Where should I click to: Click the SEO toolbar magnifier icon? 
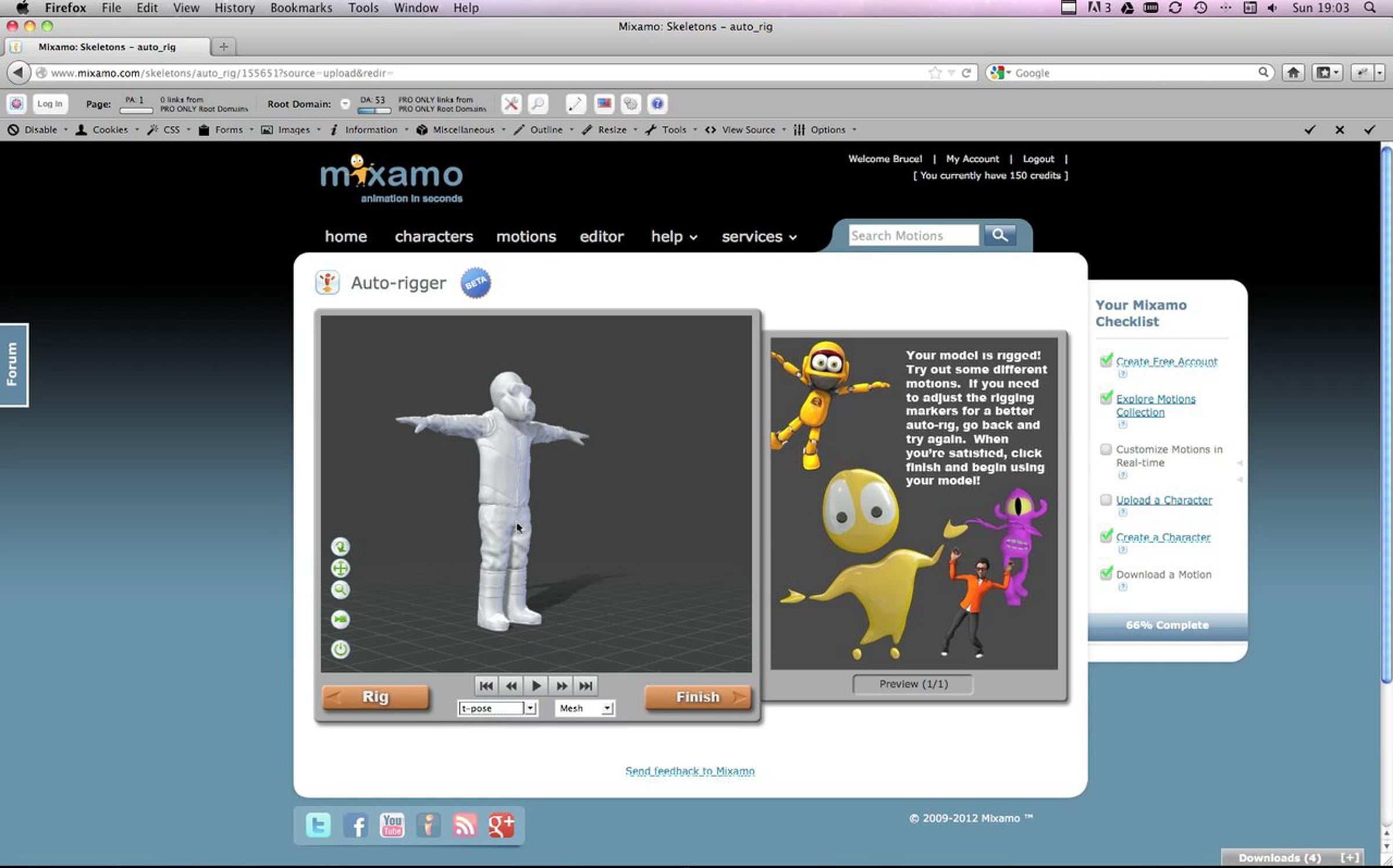point(538,104)
